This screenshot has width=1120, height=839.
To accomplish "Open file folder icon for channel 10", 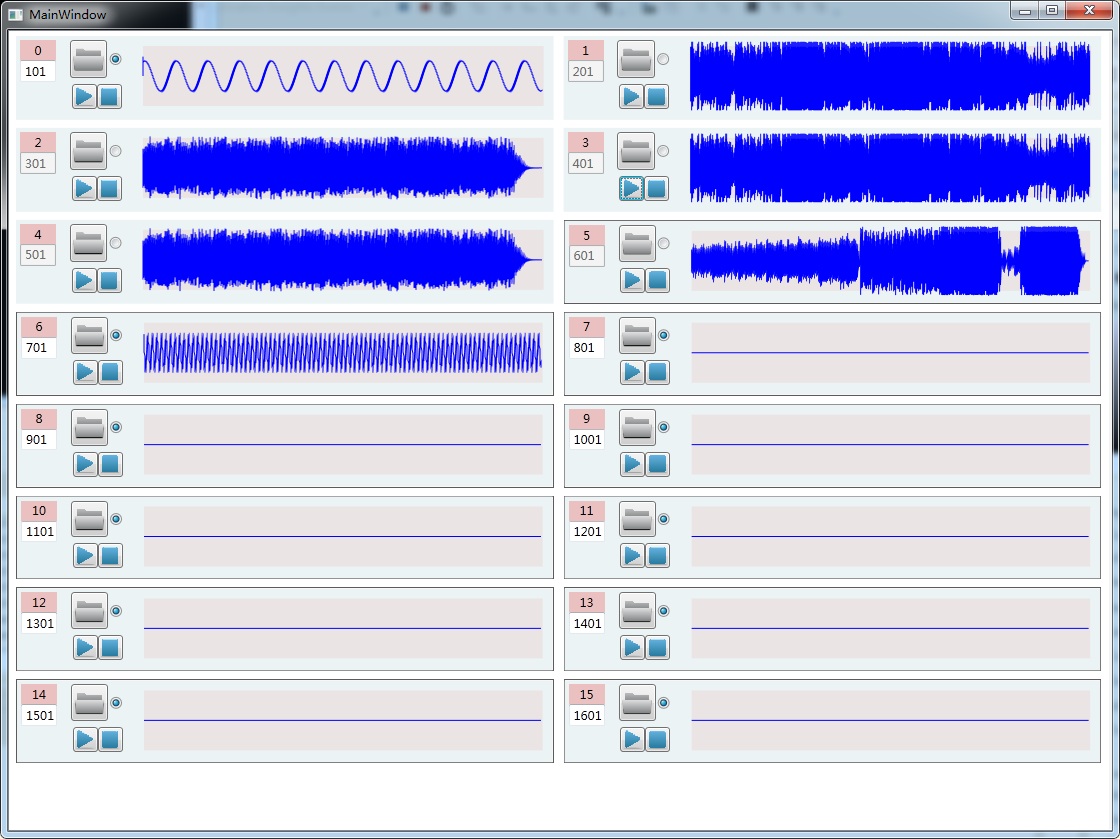I will 89,519.
